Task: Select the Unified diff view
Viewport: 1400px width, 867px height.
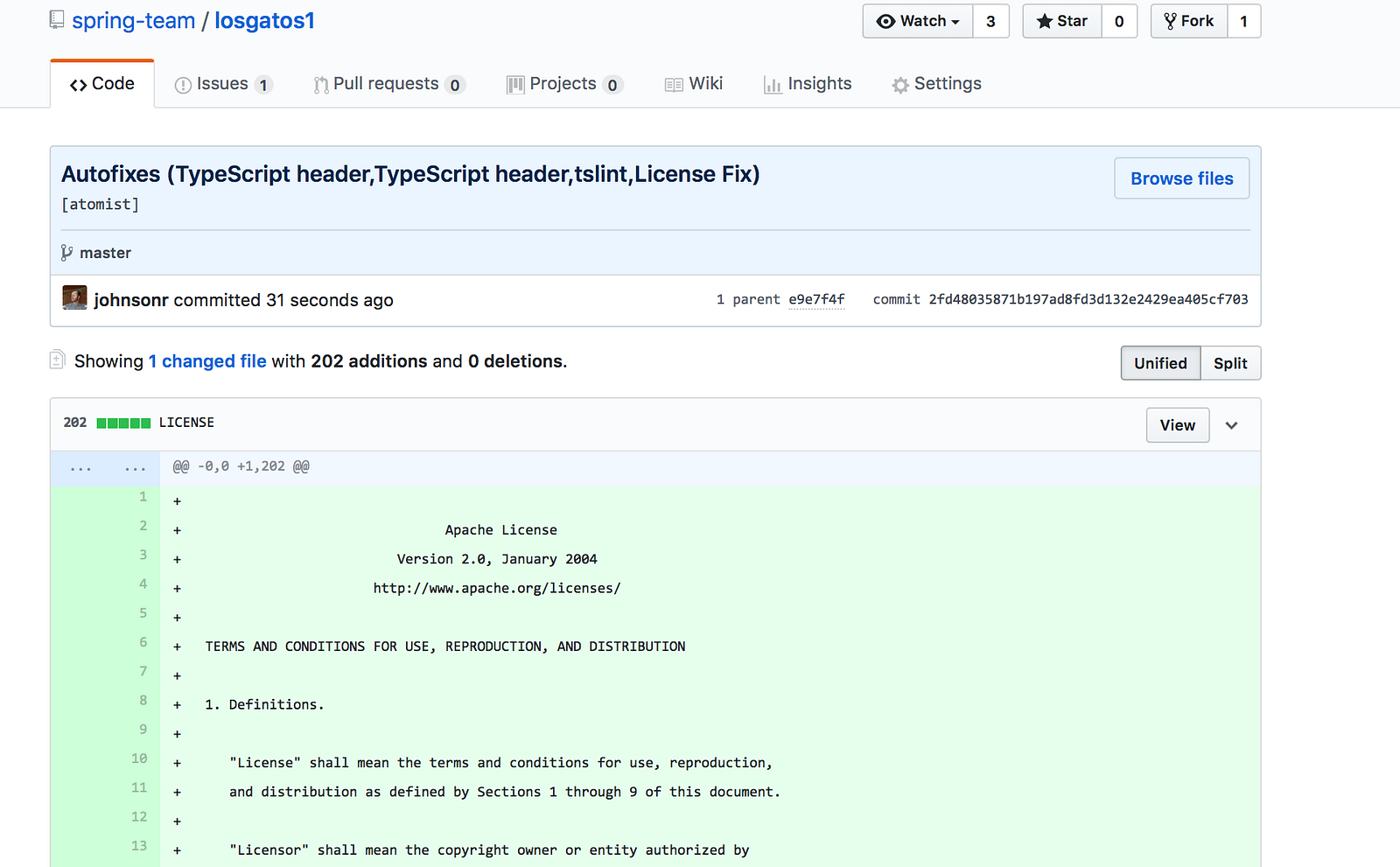Action: point(1160,363)
